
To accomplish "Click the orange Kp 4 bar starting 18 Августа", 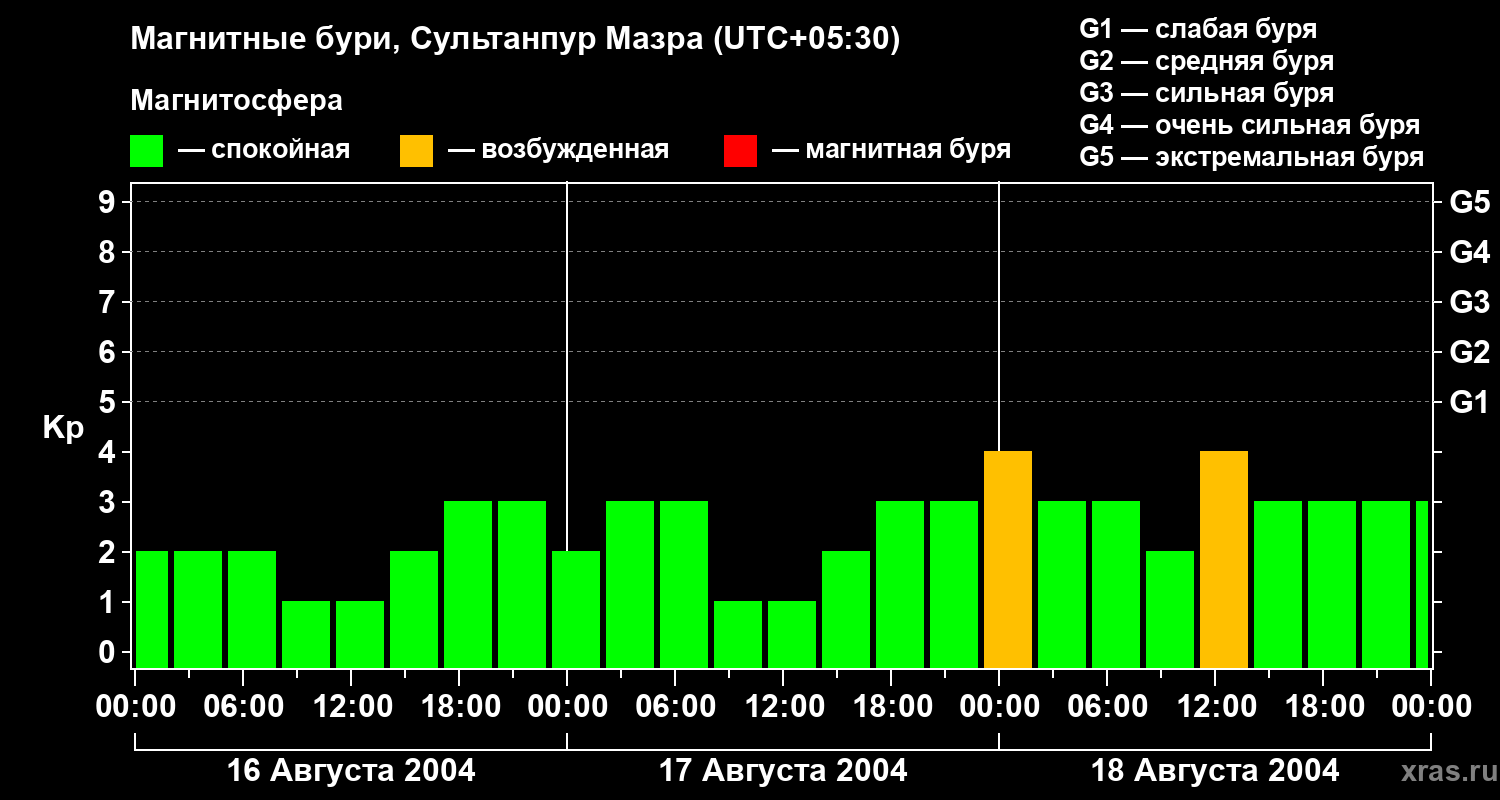I will (1008, 560).
